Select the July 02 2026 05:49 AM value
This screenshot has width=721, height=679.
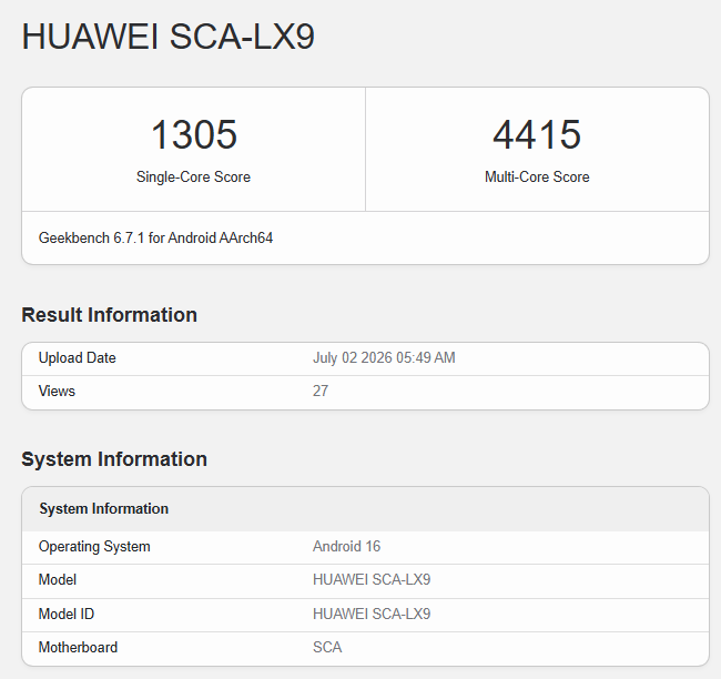click(384, 358)
